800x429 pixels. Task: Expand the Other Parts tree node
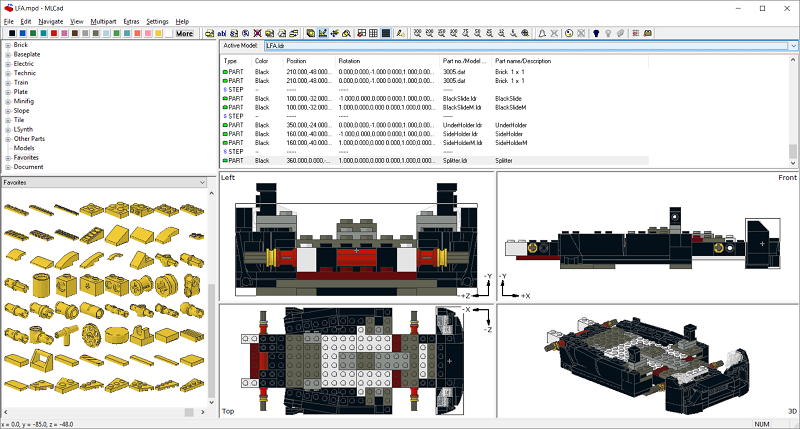click(x=8, y=139)
